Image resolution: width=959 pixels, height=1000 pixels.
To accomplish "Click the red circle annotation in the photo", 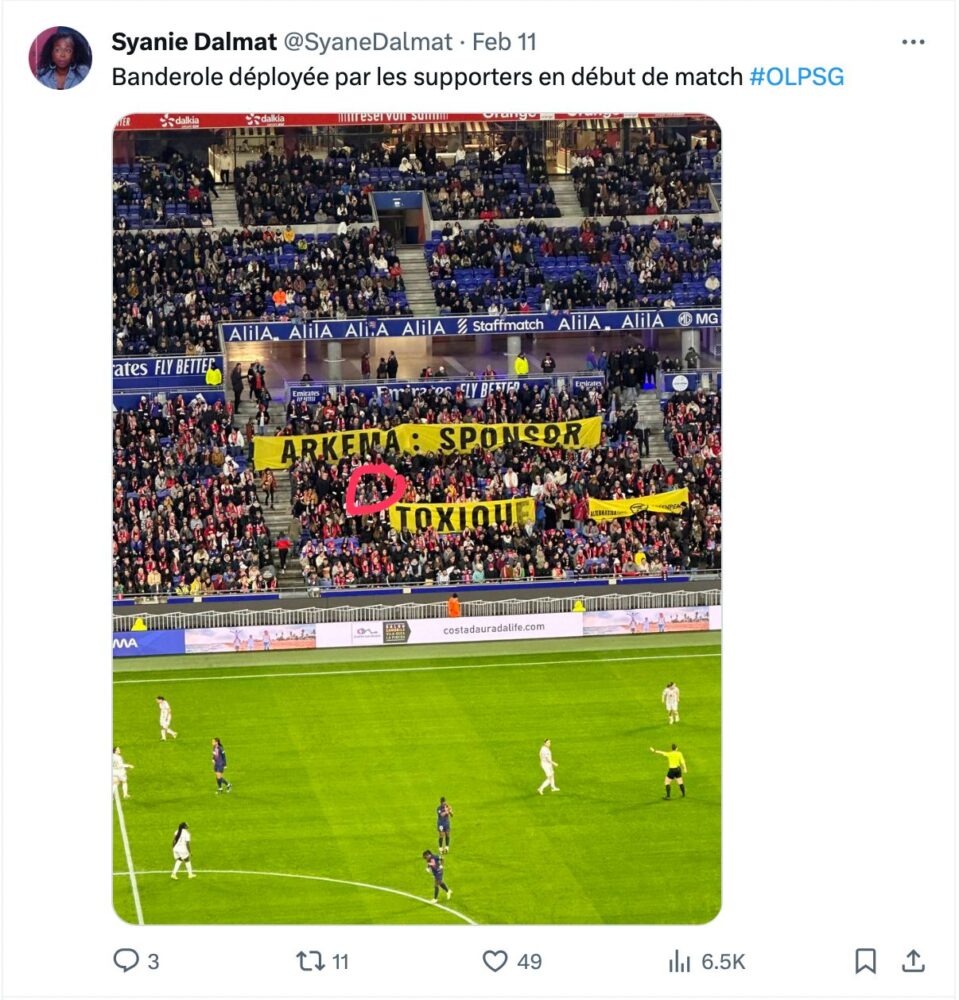I will coord(374,489).
